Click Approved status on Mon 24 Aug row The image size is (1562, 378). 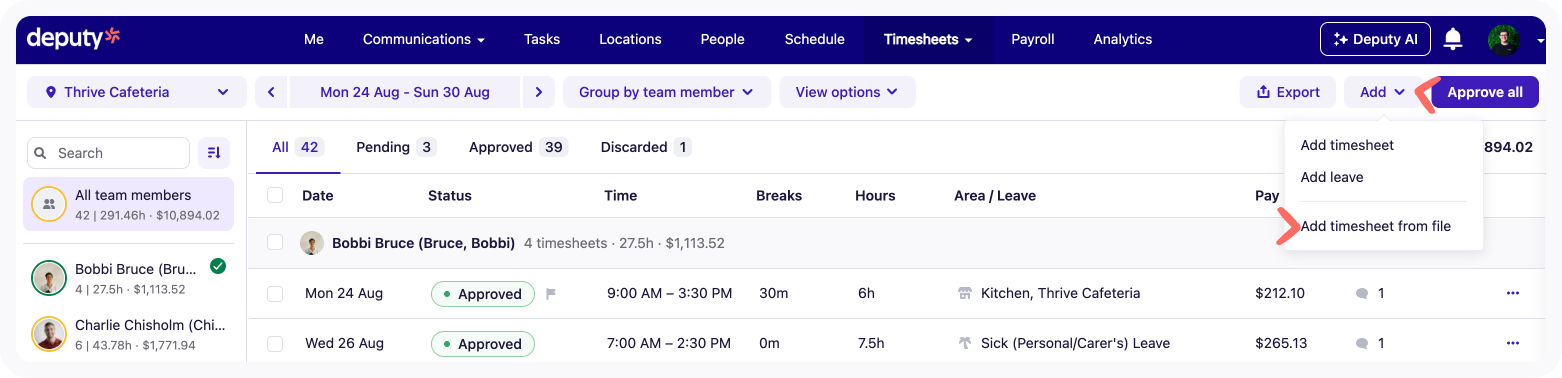tap(483, 294)
